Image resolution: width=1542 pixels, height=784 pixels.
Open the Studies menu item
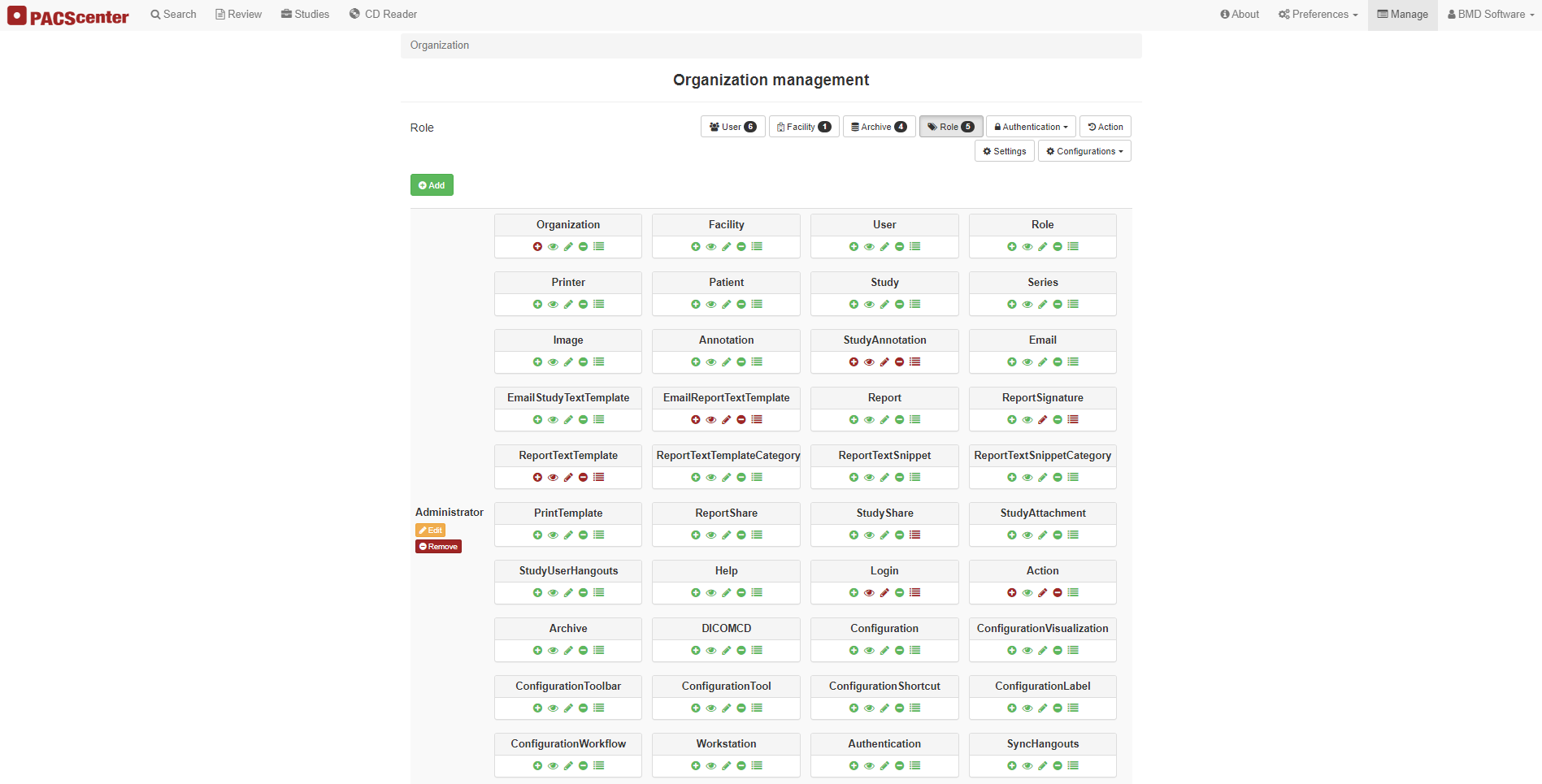(x=305, y=15)
